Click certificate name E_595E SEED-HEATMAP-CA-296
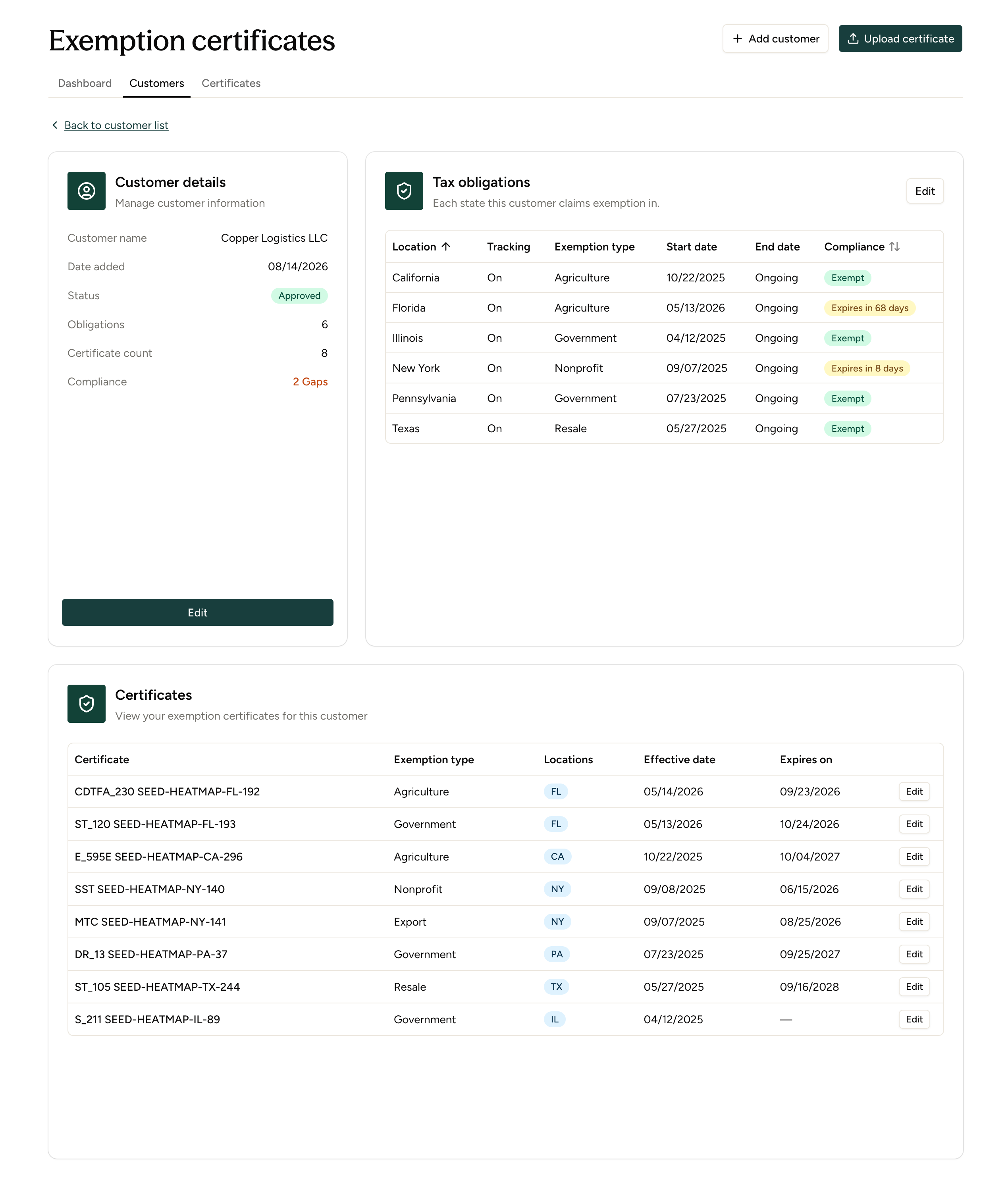1008x1184 pixels. point(159,857)
